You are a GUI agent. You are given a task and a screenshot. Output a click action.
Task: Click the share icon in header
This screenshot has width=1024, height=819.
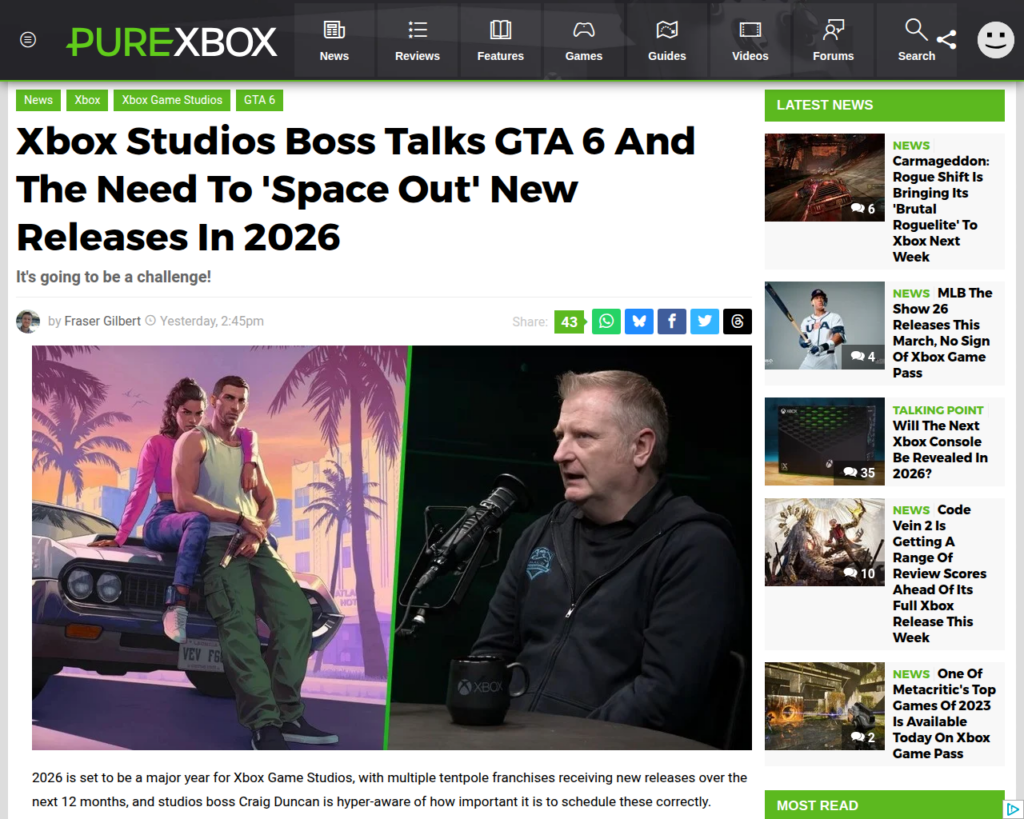[x=946, y=40]
